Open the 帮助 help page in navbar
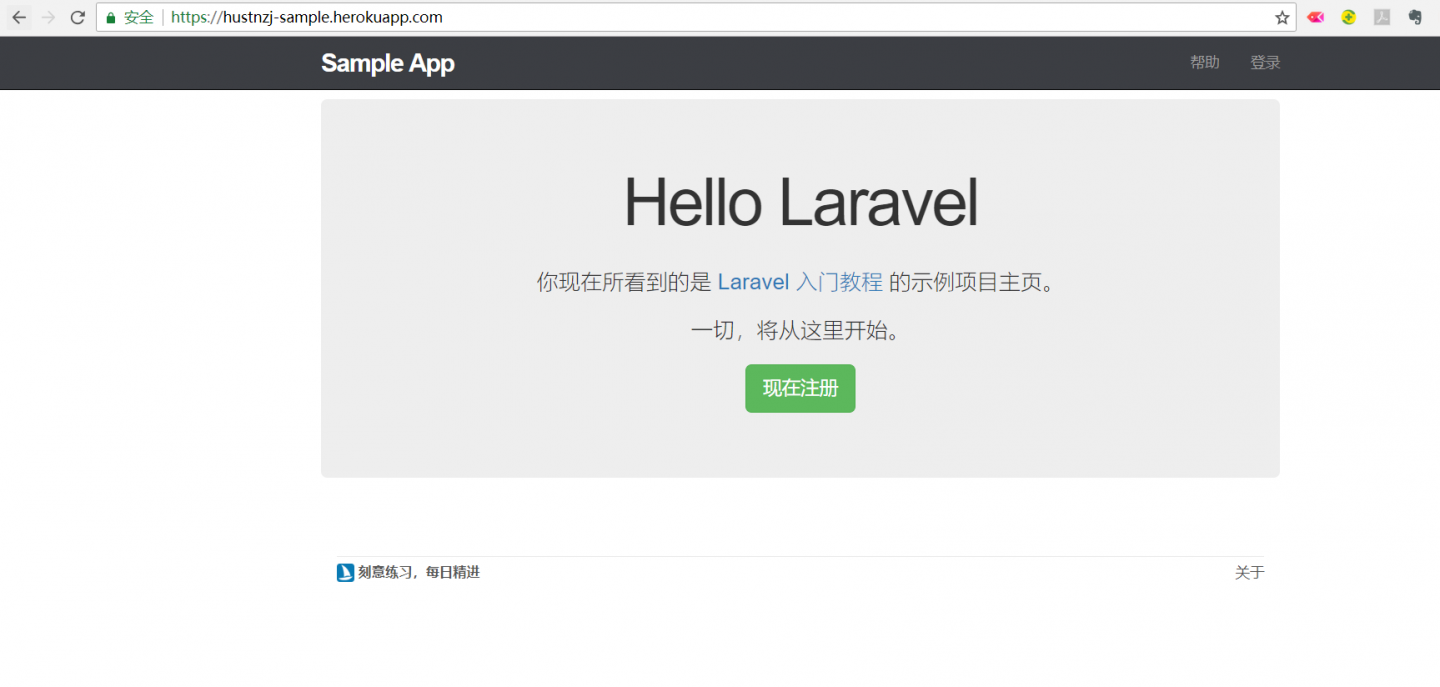Viewport: 1440px width, 687px height. pyautogui.click(x=1204, y=62)
